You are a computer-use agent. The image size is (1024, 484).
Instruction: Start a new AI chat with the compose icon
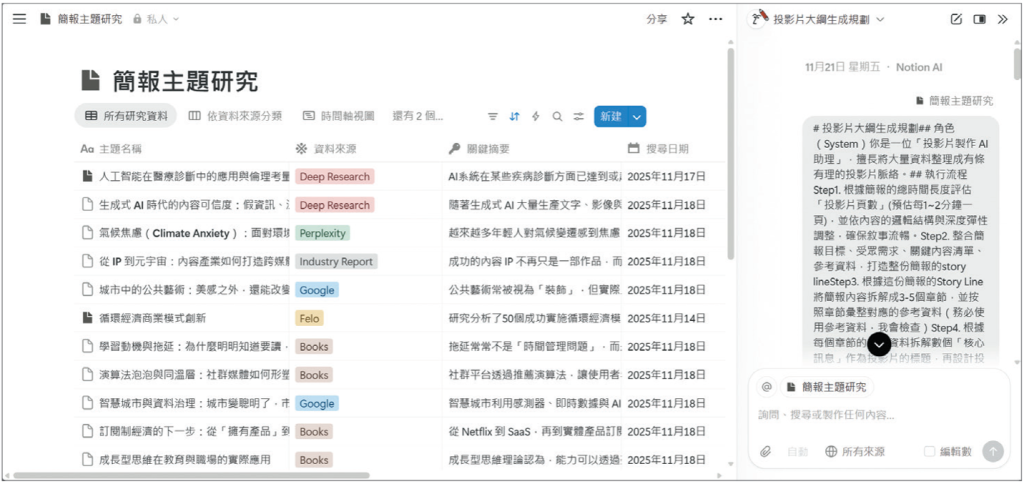pyautogui.click(x=956, y=18)
